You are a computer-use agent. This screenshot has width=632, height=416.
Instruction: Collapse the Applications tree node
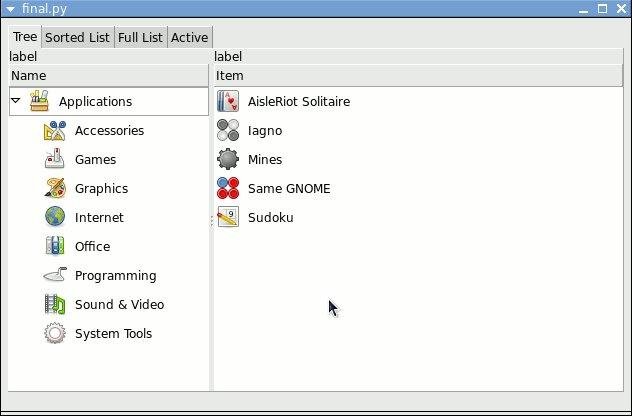[17, 101]
